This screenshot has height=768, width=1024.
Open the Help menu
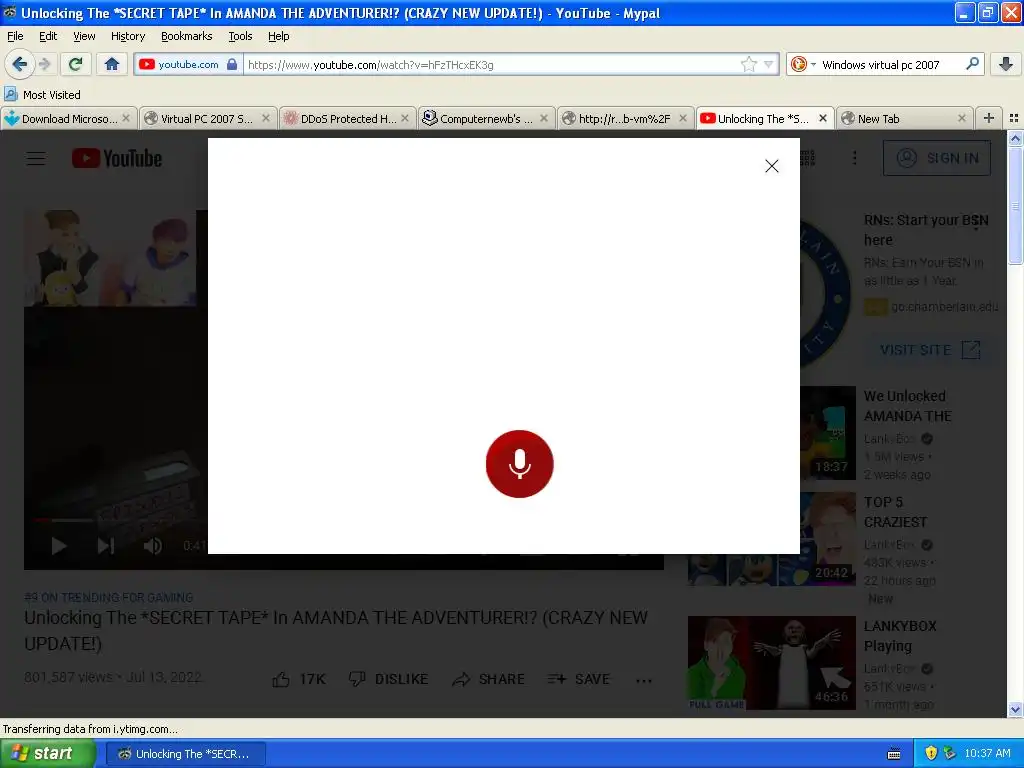(x=278, y=36)
